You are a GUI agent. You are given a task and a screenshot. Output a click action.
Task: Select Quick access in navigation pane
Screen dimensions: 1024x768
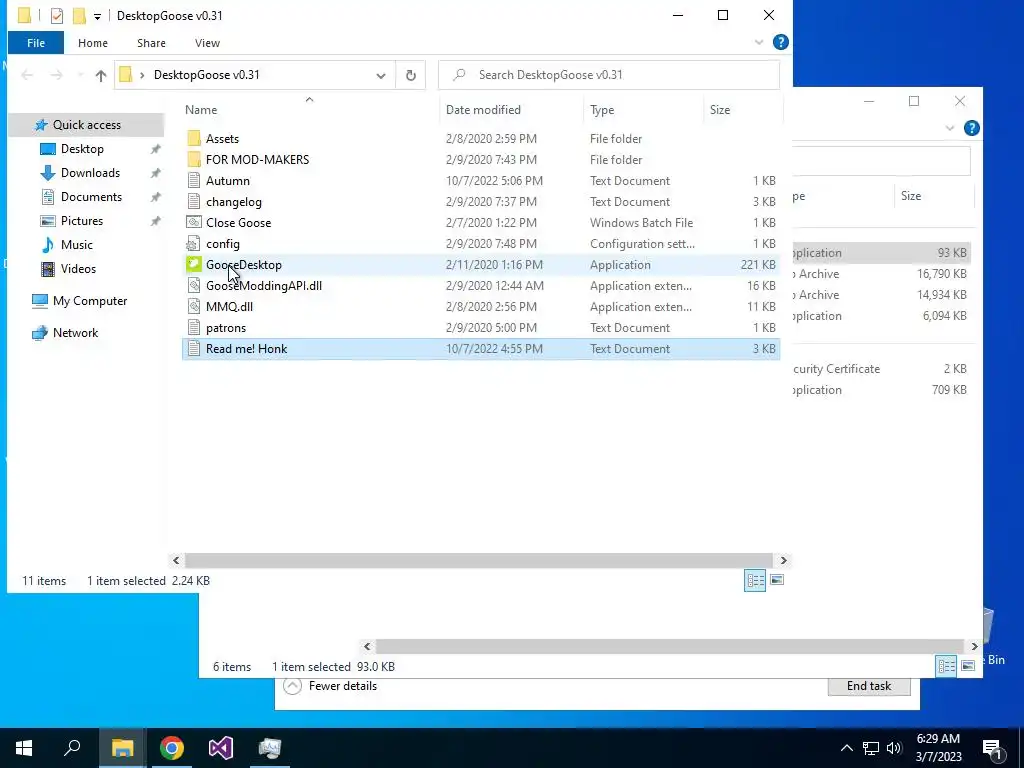(x=86, y=125)
